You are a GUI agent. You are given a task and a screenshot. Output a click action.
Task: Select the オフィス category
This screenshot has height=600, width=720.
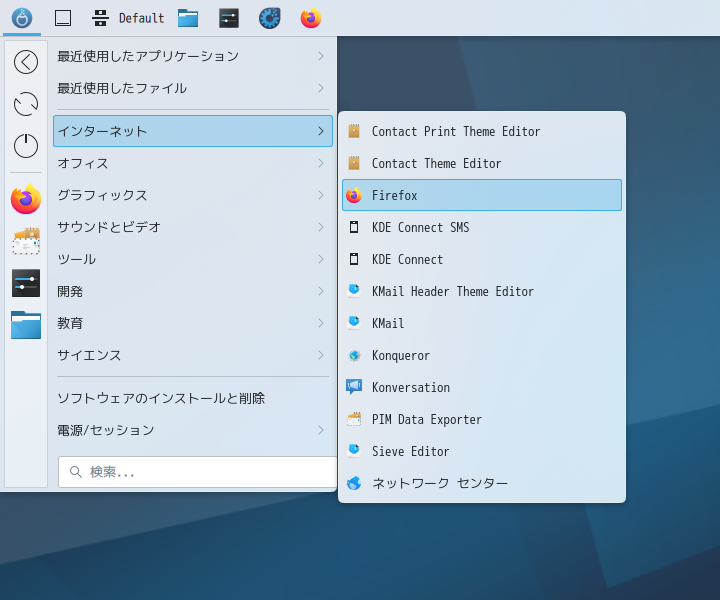192,163
